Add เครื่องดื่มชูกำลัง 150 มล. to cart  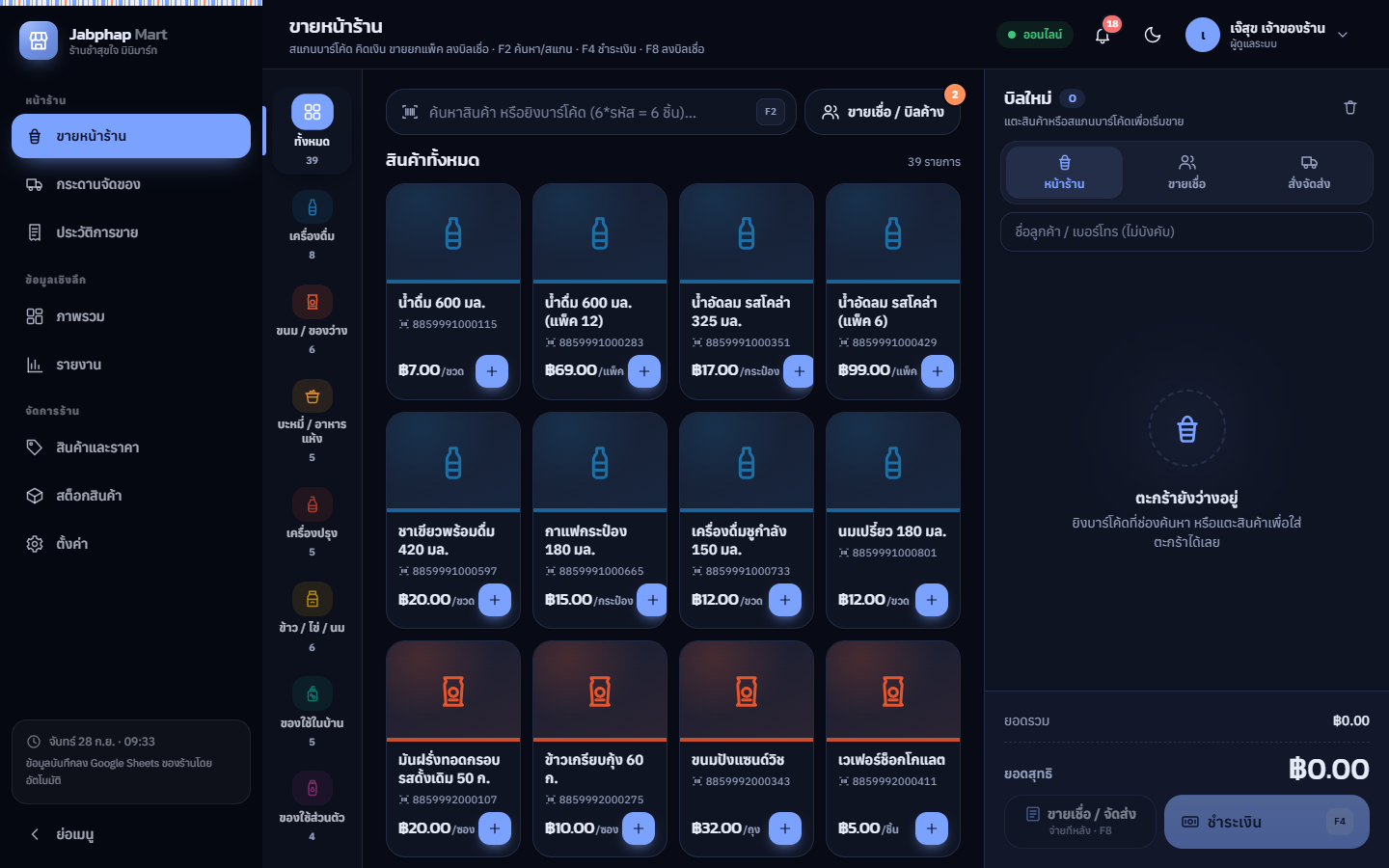tap(785, 600)
